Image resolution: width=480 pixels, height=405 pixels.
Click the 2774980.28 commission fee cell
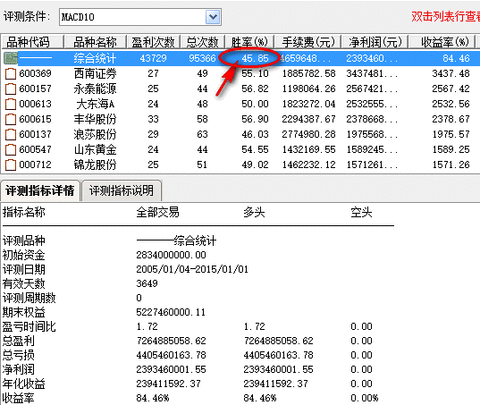[309, 135]
